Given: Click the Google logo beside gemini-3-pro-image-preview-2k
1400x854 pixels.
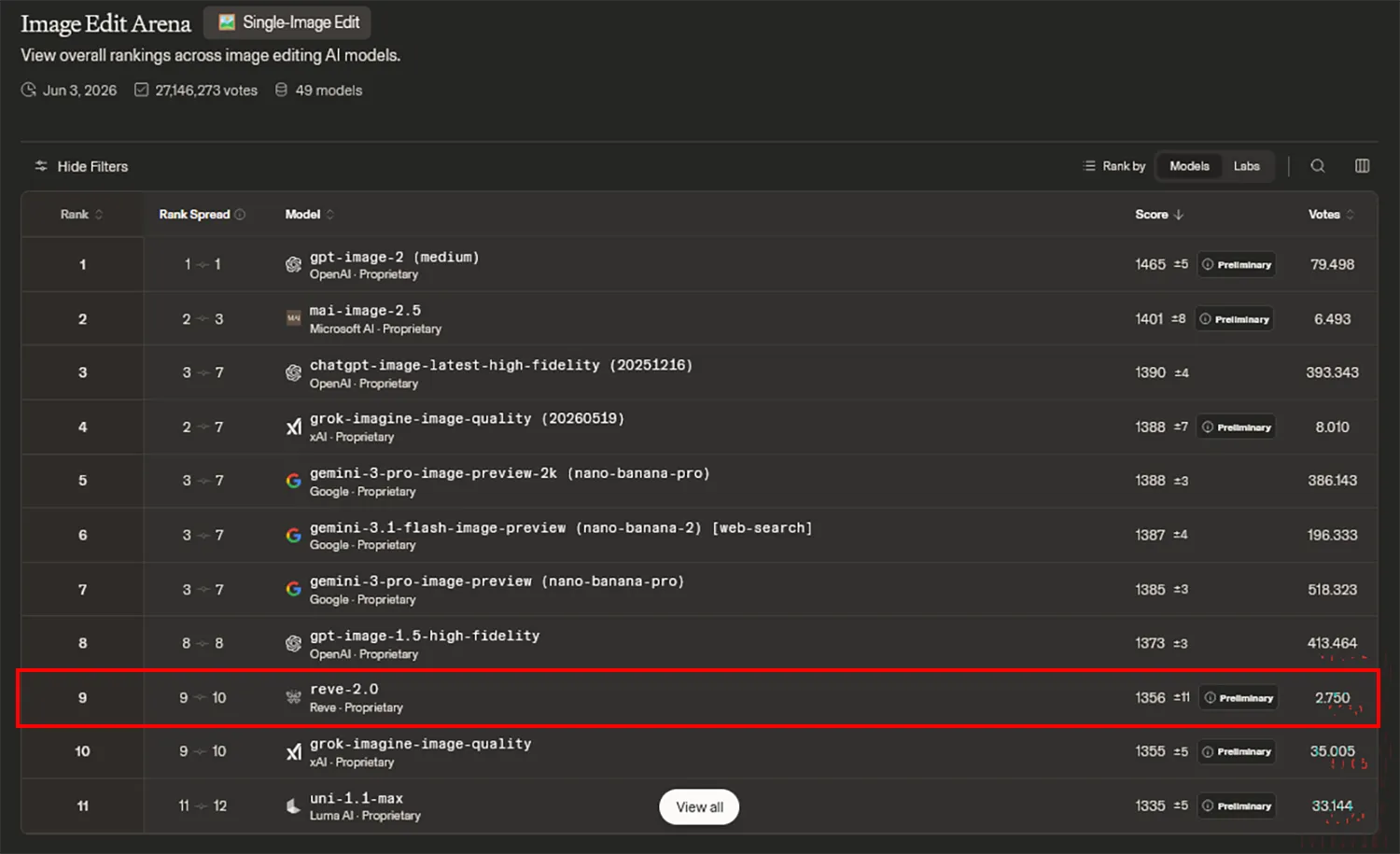Looking at the screenshot, I should [293, 481].
